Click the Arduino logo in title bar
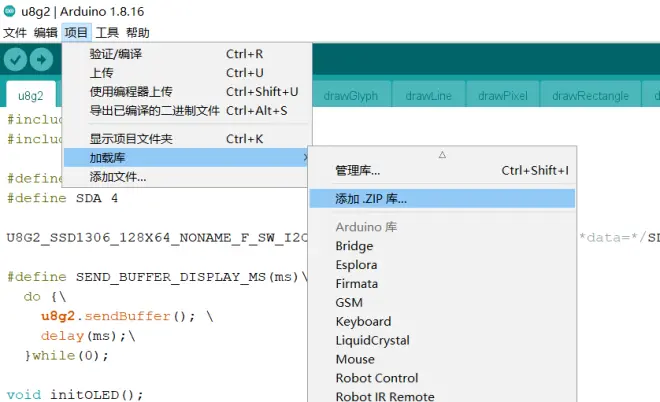This screenshot has width=660, height=402. click(x=10, y=11)
